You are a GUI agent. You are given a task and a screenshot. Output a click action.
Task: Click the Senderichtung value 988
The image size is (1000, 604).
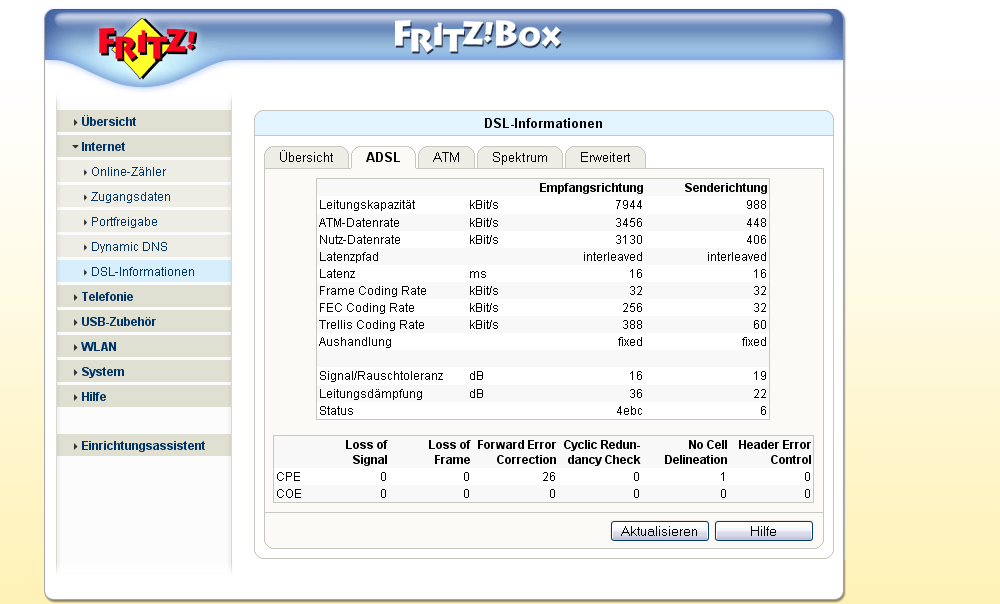(x=756, y=205)
